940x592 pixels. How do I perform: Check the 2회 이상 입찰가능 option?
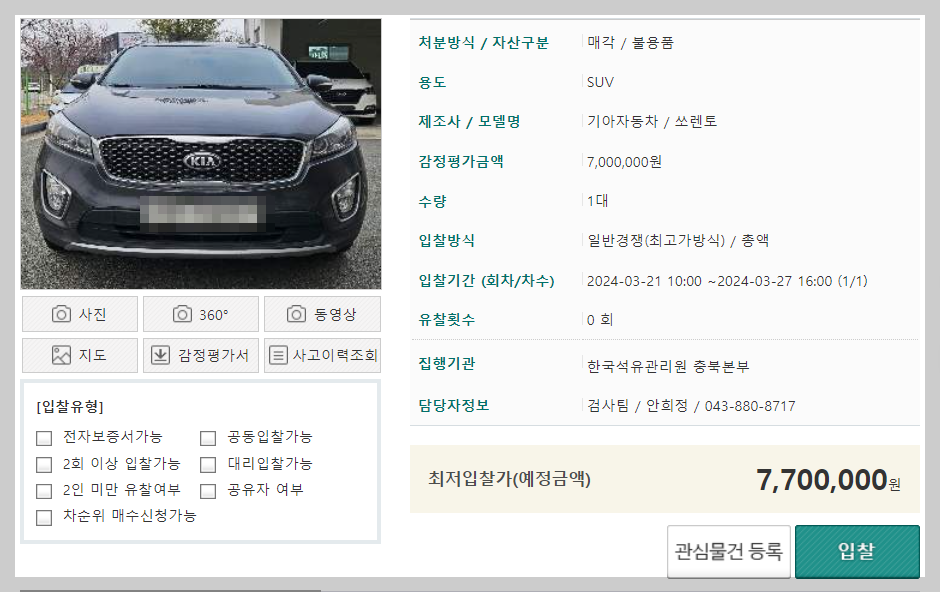point(43,464)
